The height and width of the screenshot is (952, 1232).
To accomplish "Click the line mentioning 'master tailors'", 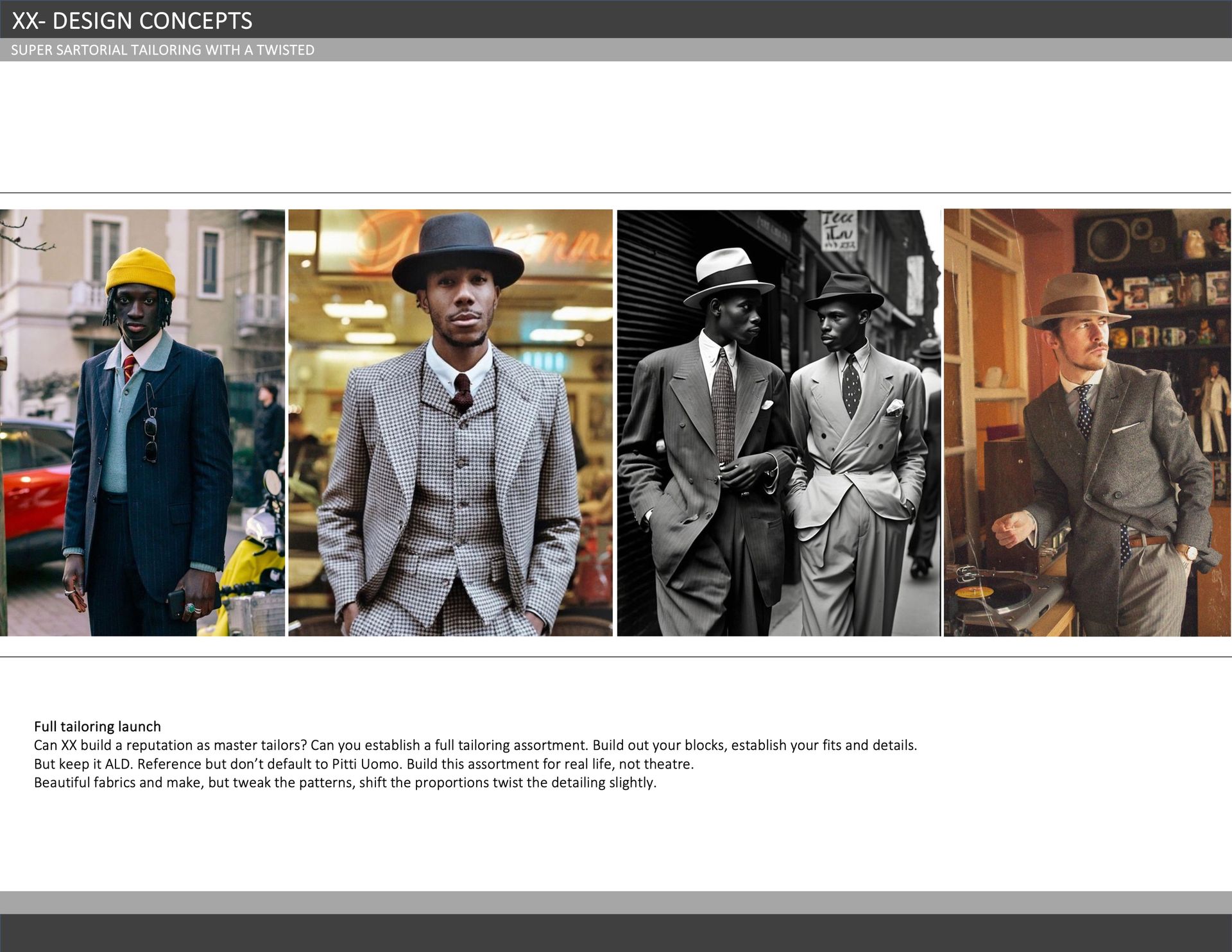I will pyautogui.click(x=475, y=745).
